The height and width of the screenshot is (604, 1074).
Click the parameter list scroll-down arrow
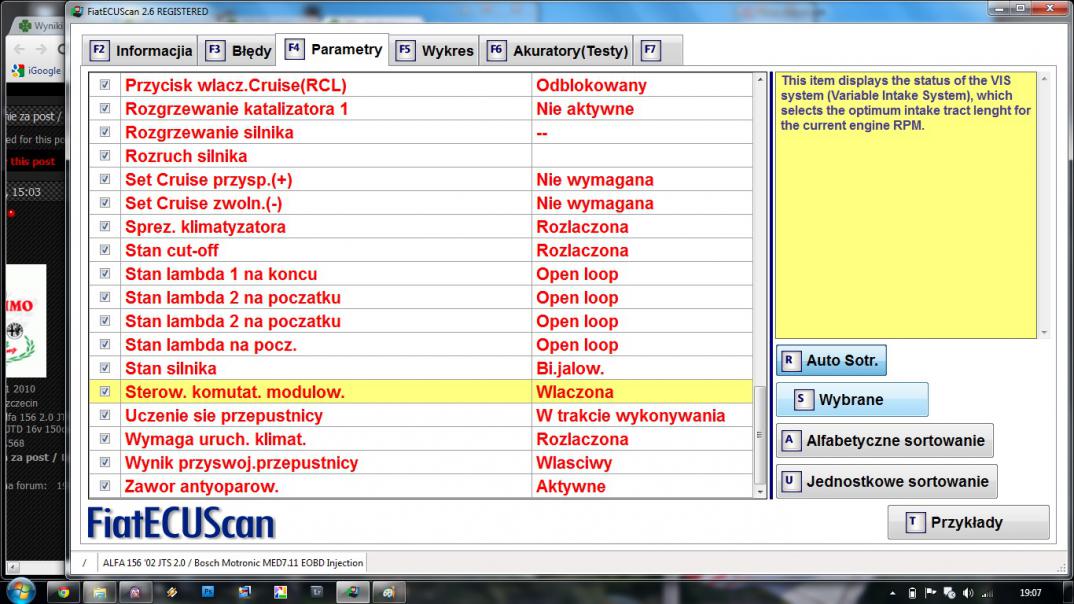pos(760,492)
